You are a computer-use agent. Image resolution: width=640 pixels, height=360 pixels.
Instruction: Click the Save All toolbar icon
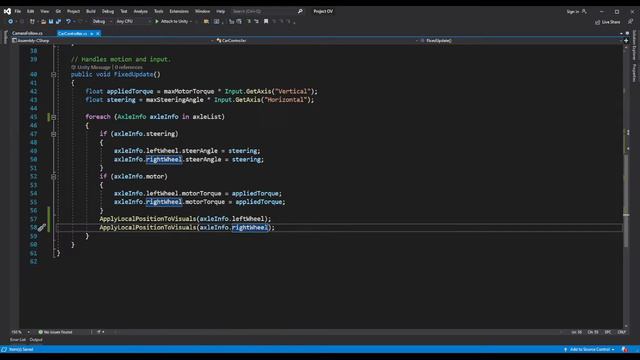coord(58,22)
